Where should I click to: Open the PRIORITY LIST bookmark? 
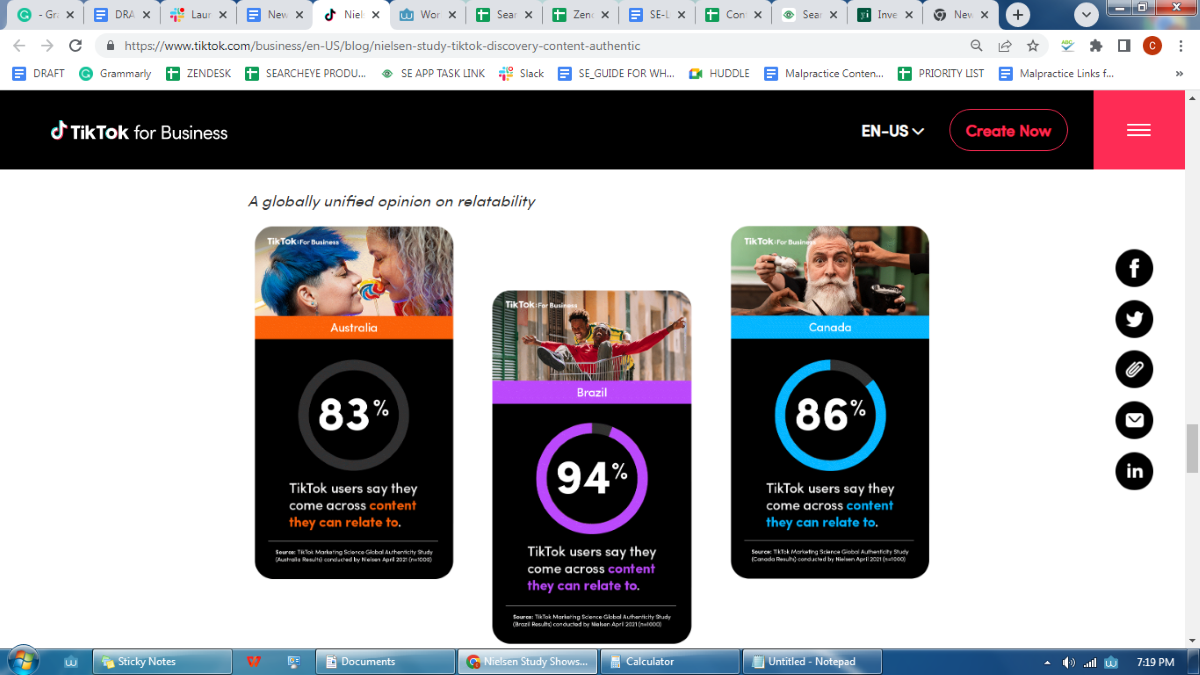pyautogui.click(x=941, y=73)
